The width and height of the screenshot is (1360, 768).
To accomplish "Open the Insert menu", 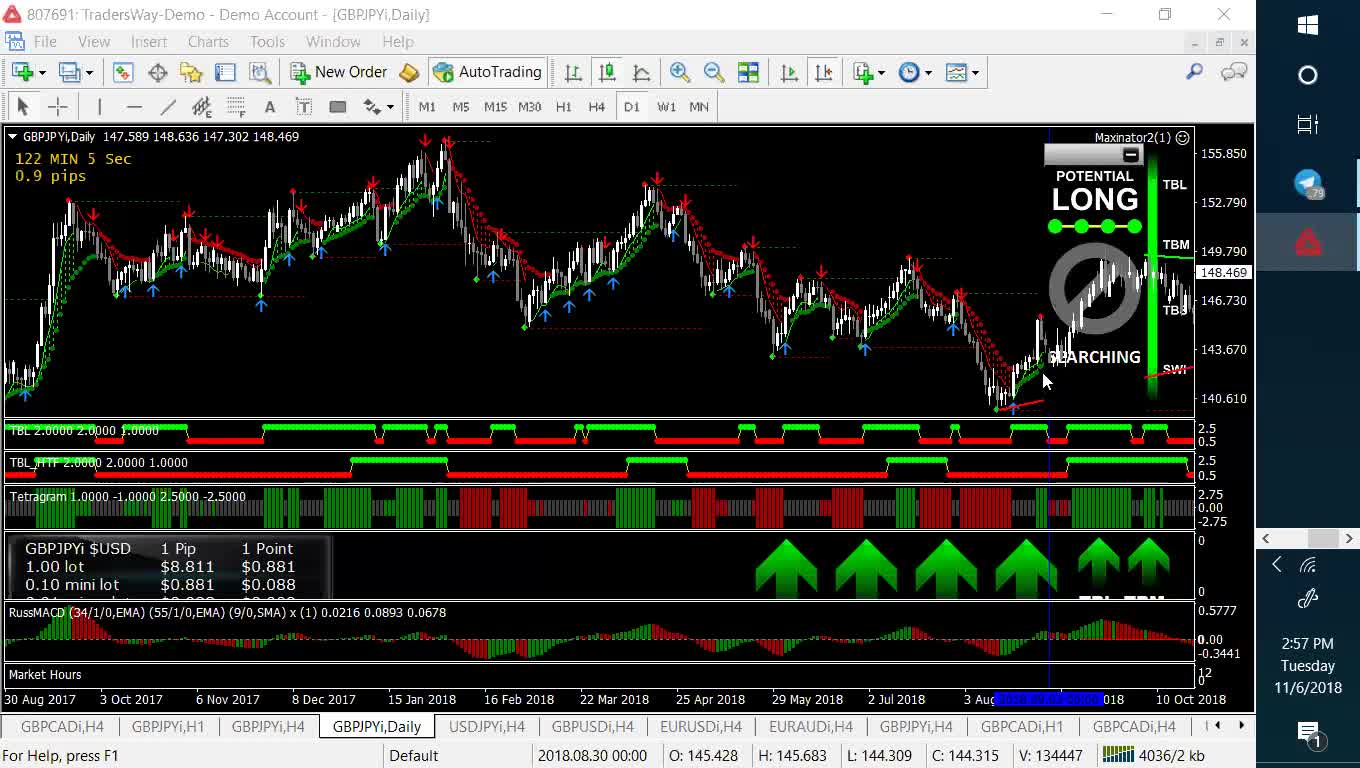I will [149, 42].
